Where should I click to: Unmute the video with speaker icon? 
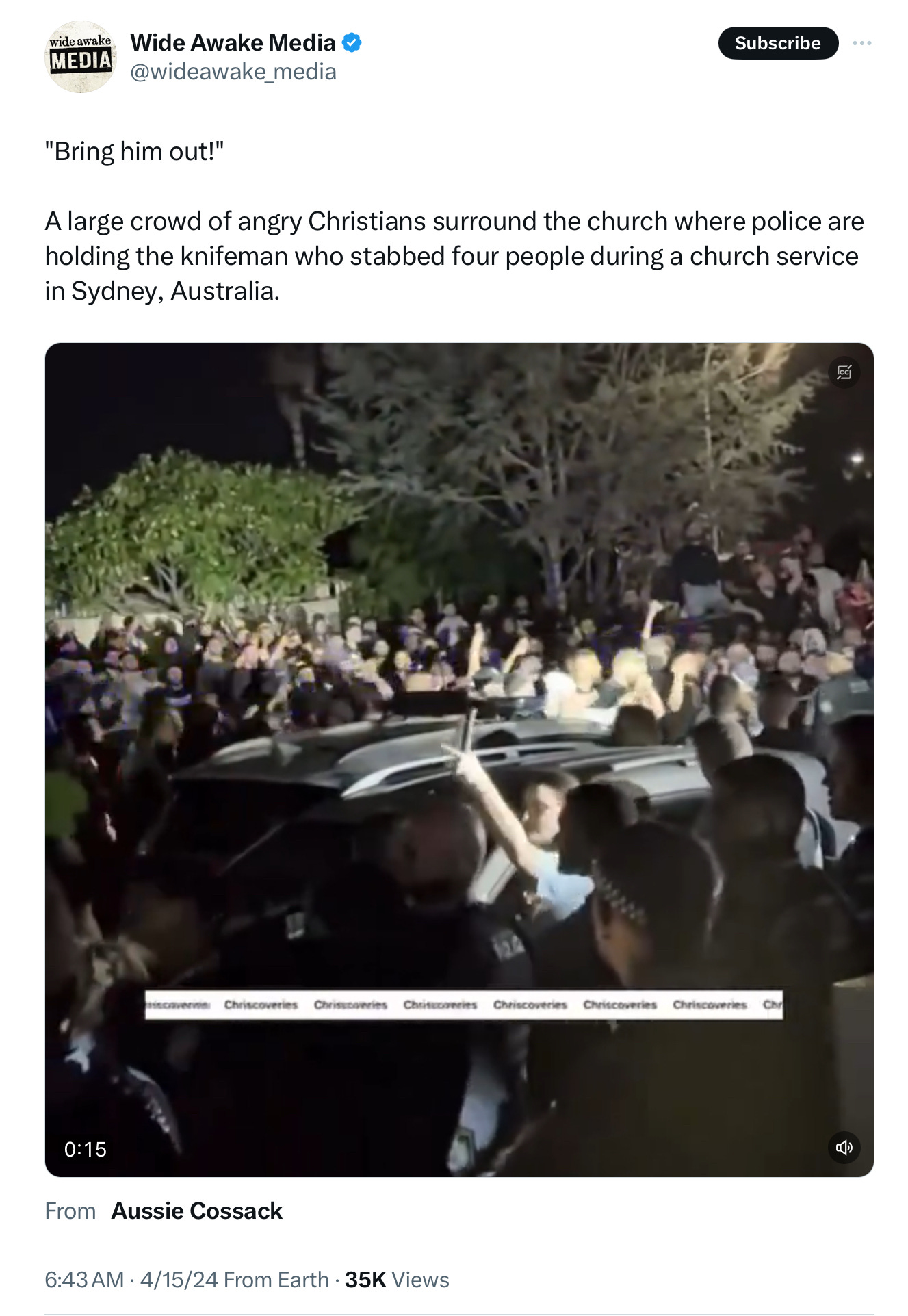844,1148
